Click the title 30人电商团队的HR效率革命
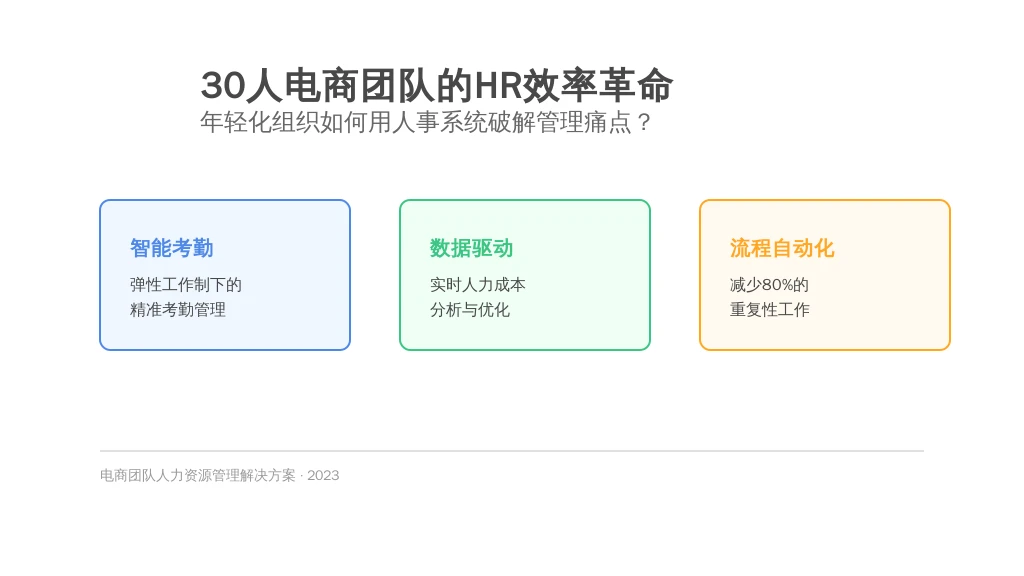Image resolution: width=1024 pixels, height=576 pixels. pyautogui.click(x=436, y=86)
